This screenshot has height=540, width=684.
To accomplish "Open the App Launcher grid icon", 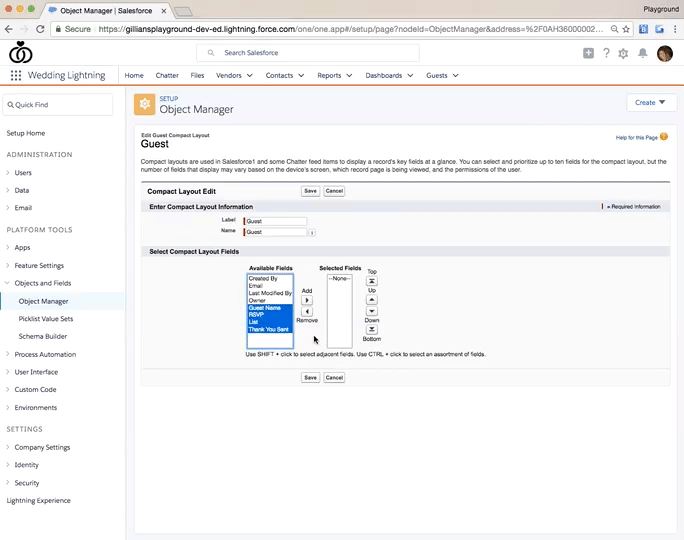I will pos(16,75).
